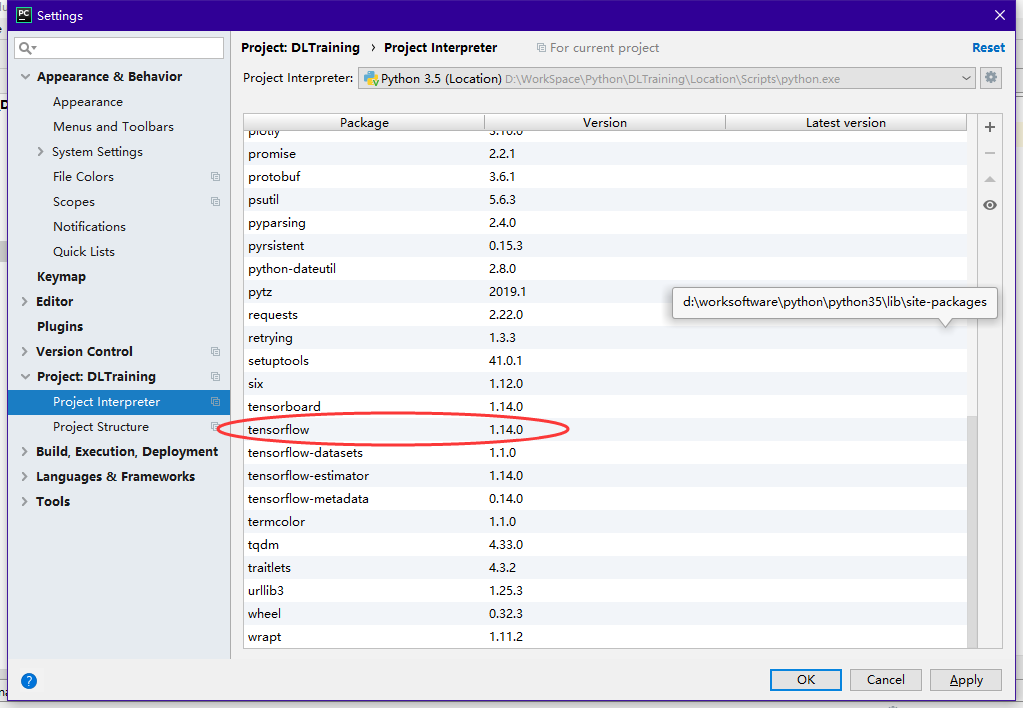The height and width of the screenshot is (708, 1023).
Task: Collapse Project: DLTraining section
Action: 25,377
